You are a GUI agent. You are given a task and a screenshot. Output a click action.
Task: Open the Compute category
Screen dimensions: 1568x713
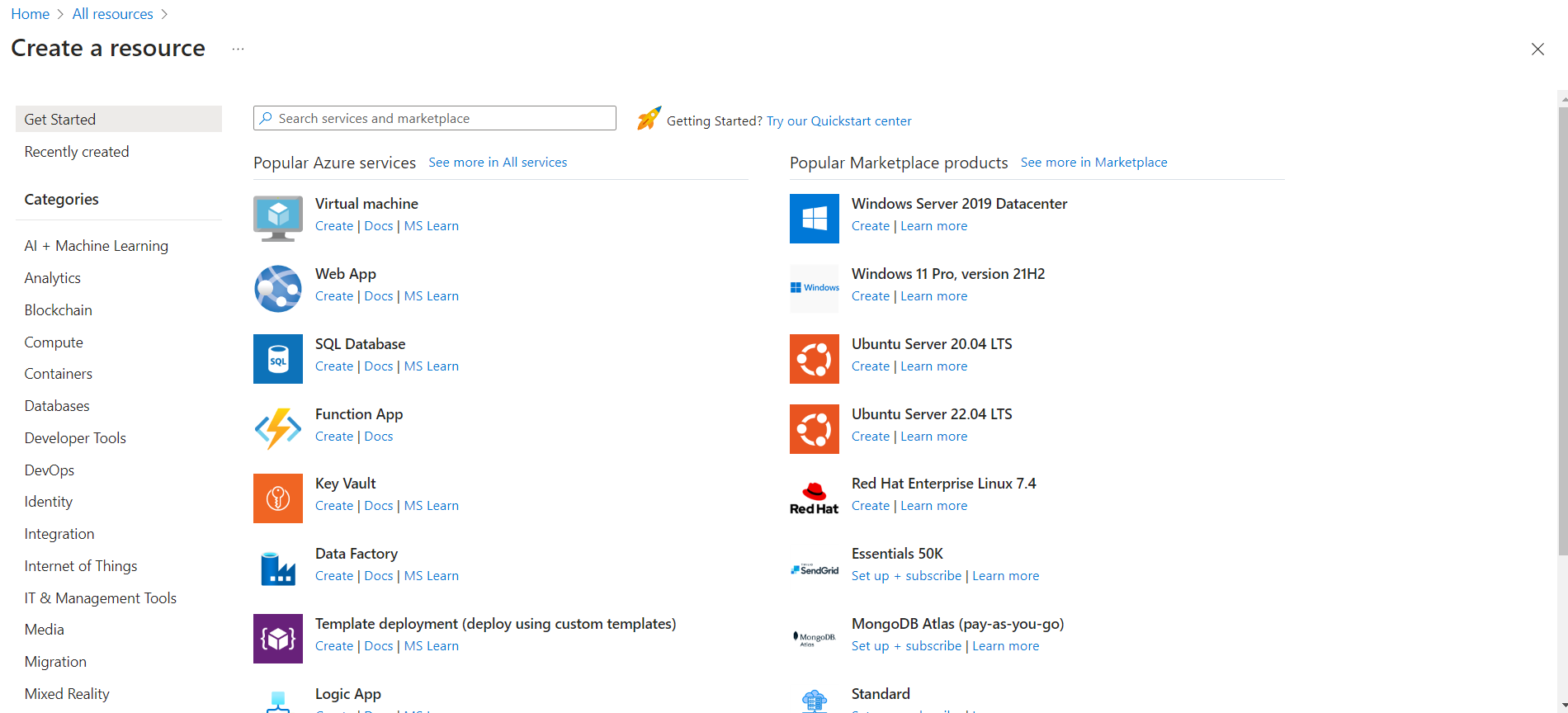54,342
